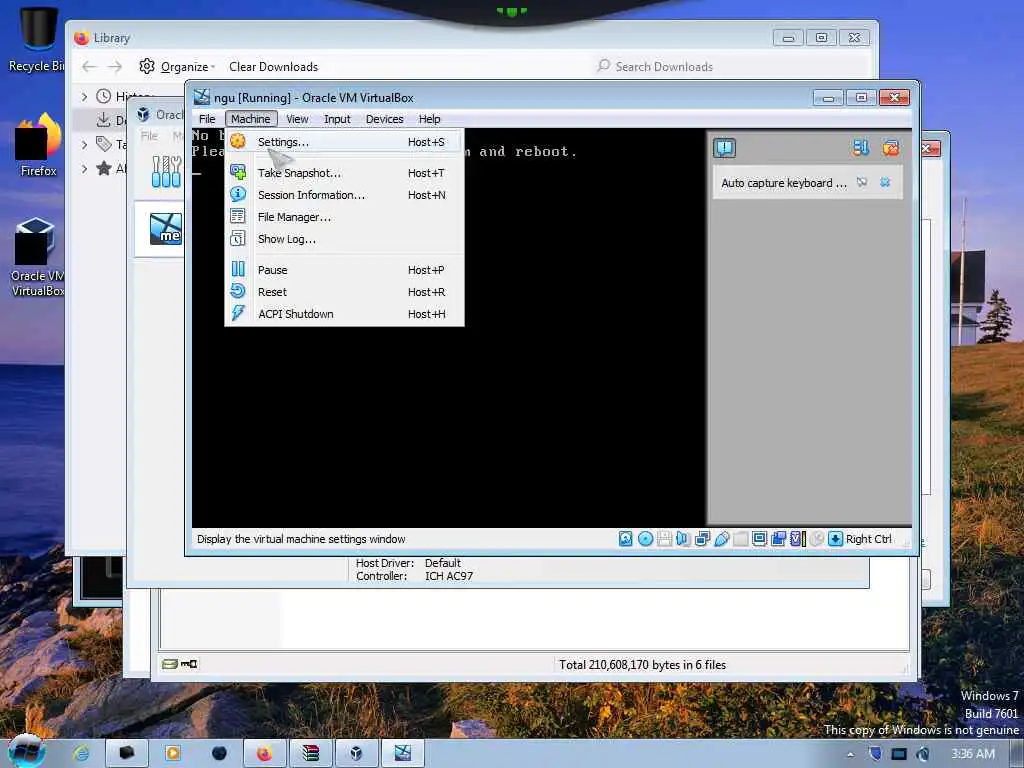Open the Help menu
Viewport: 1024px width, 768px height.
click(x=430, y=119)
